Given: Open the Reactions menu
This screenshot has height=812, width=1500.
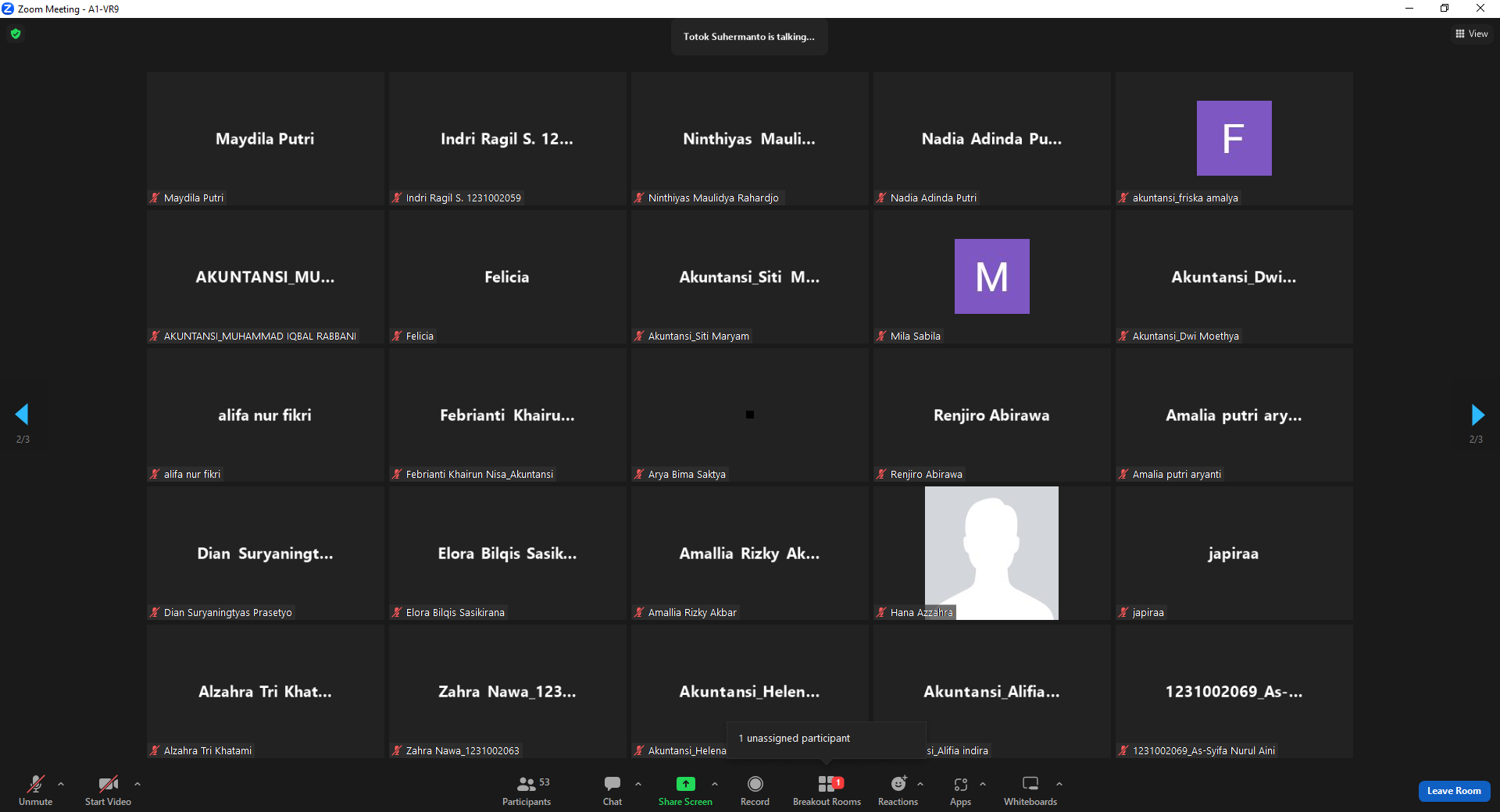Looking at the screenshot, I should 898,790.
